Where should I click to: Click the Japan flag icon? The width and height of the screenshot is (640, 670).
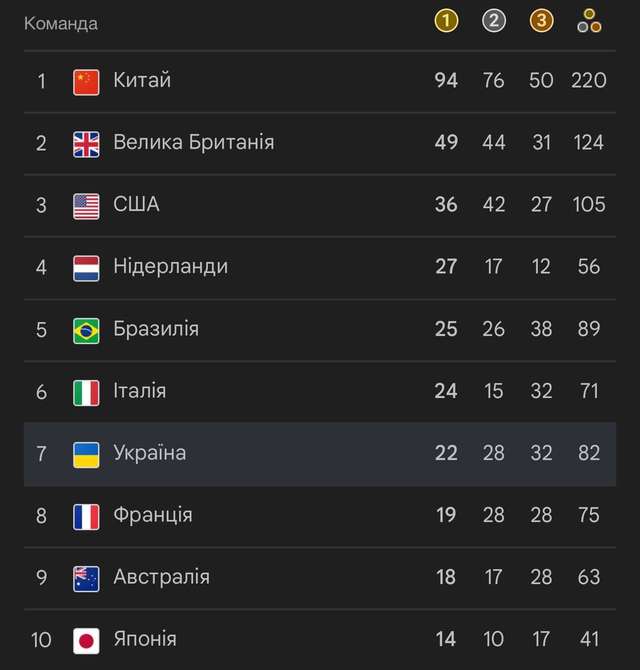(x=86, y=640)
